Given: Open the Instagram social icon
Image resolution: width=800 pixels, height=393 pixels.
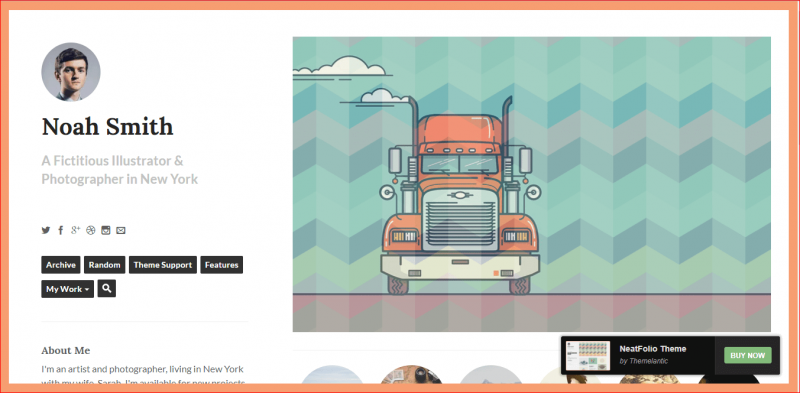Looking at the screenshot, I should (106, 230).
